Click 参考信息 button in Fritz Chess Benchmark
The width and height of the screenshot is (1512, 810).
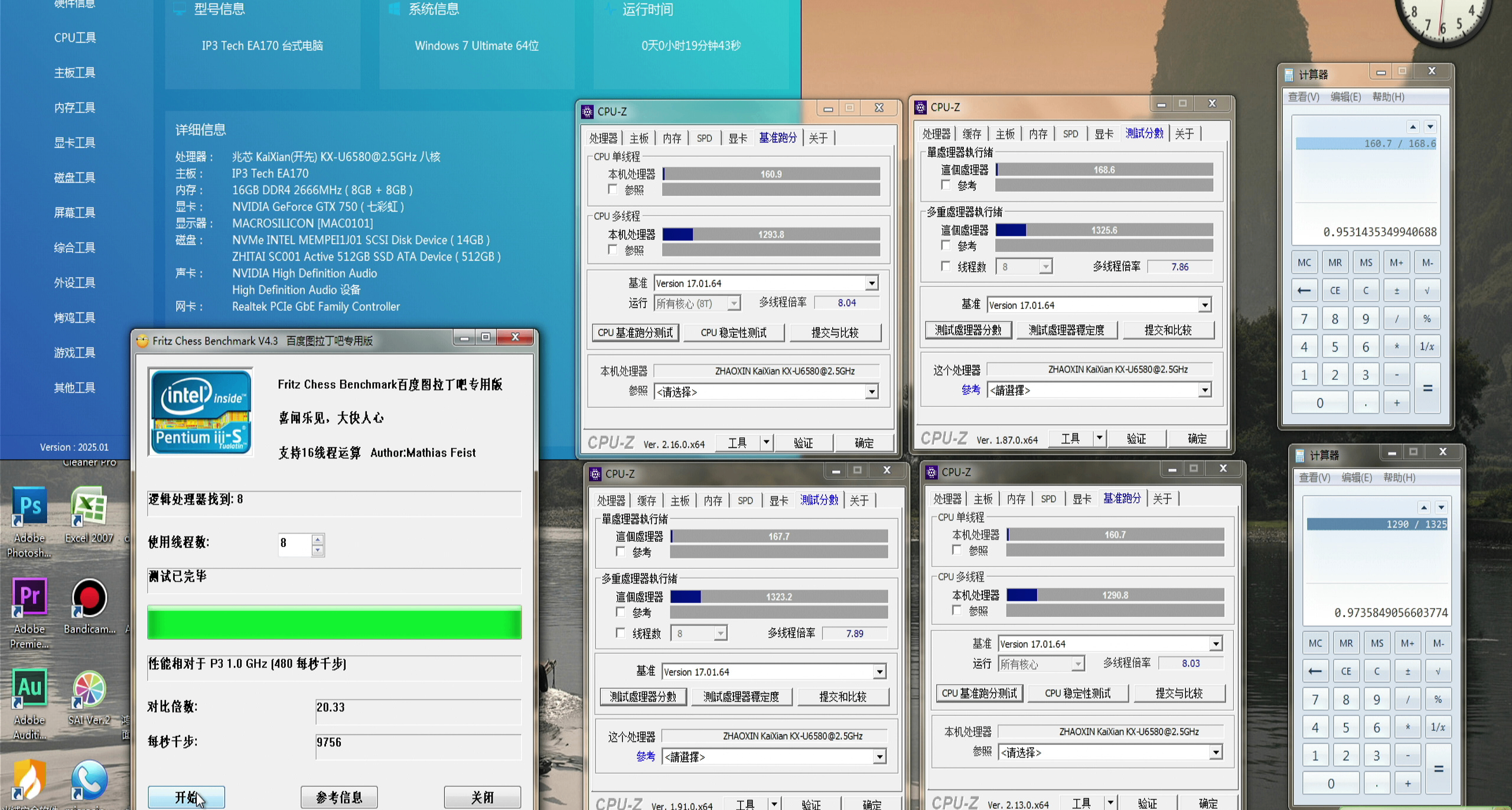click(x=339, y=798)
